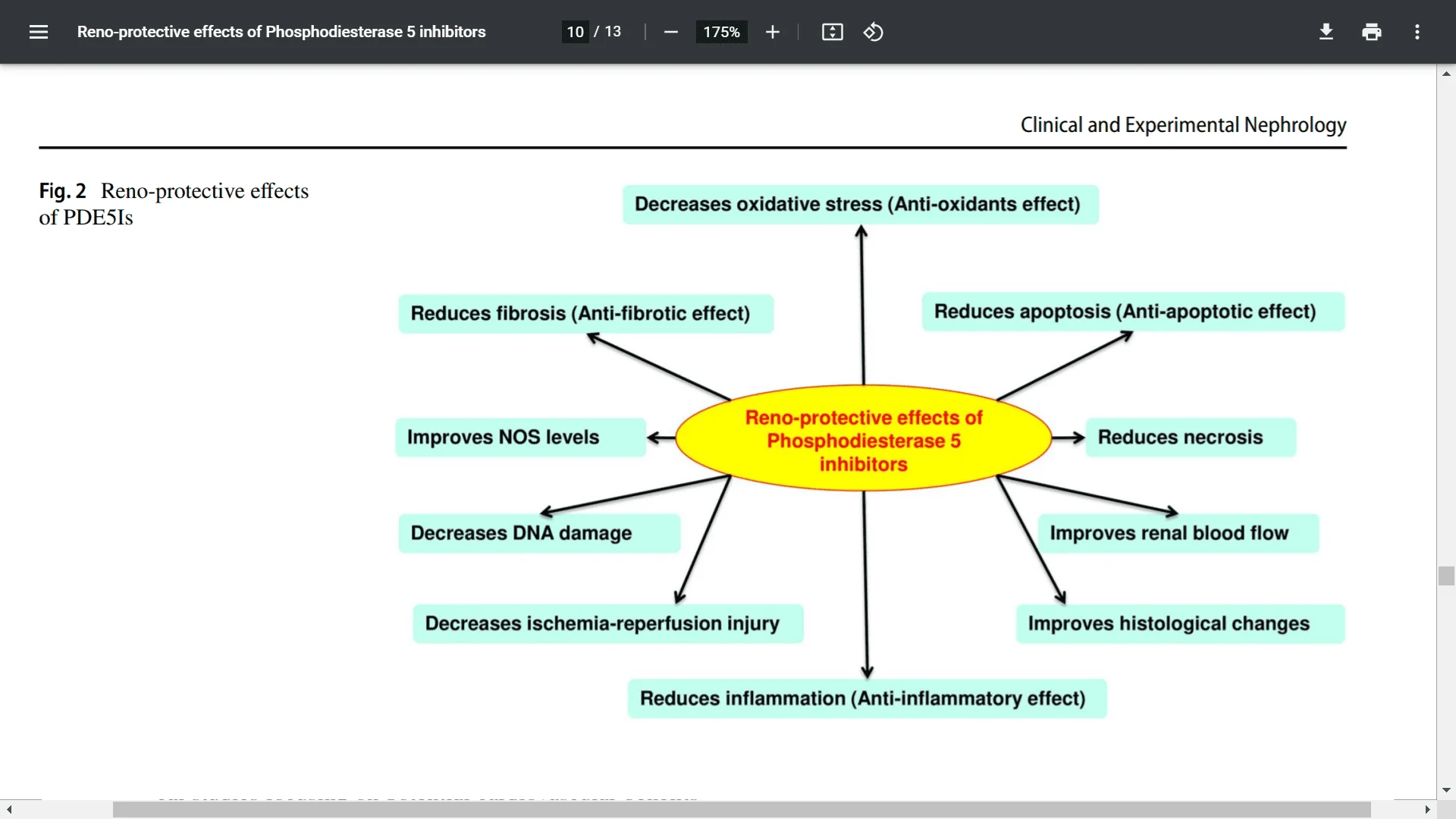Click 'Decreases ischemia-reperfusion injury' box
Image resolution: width=1456 pixels, height=819 pixels.
pyautogui.click(x=607, y=623)
